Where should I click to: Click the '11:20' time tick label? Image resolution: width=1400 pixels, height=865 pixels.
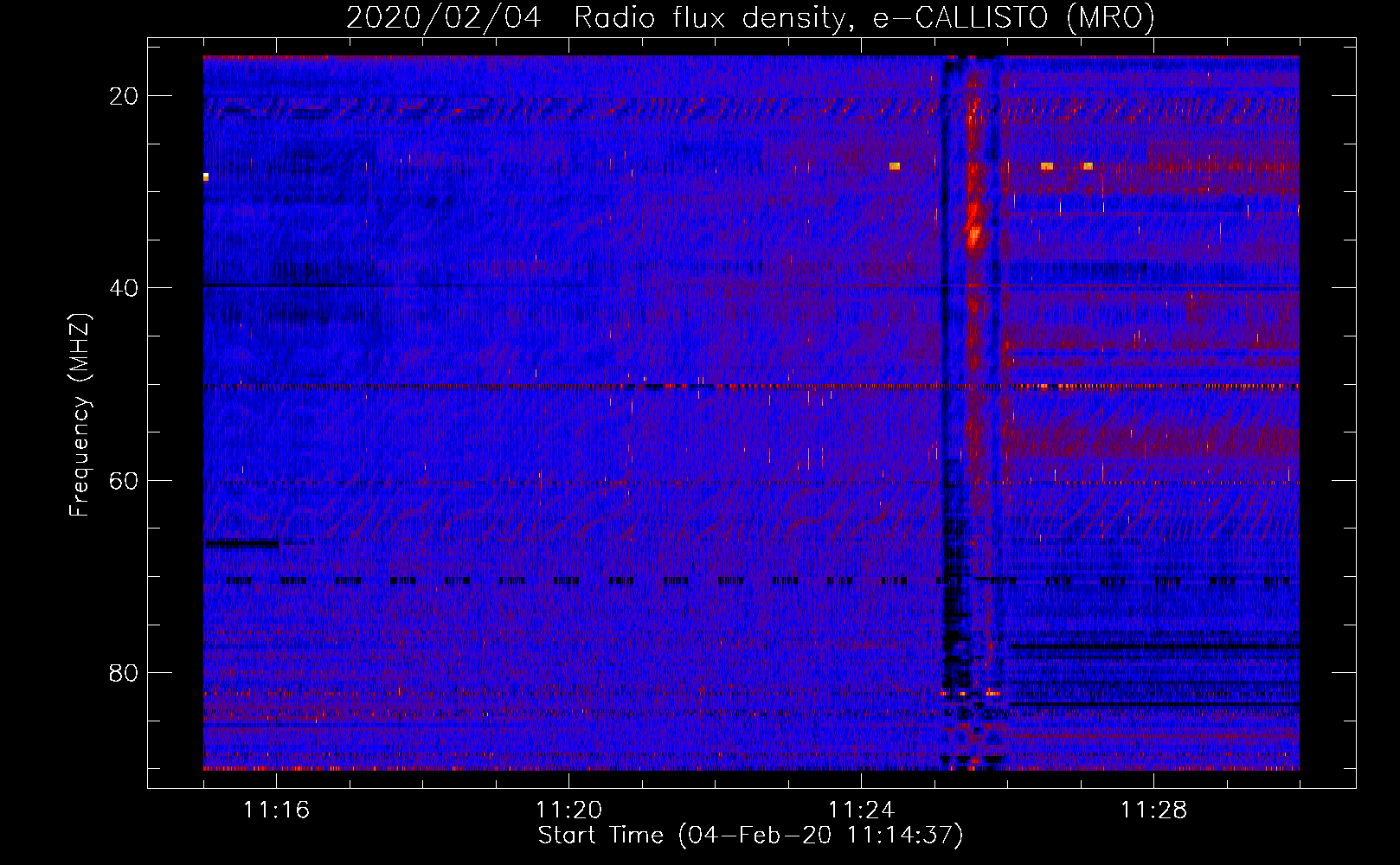[568, 811]
